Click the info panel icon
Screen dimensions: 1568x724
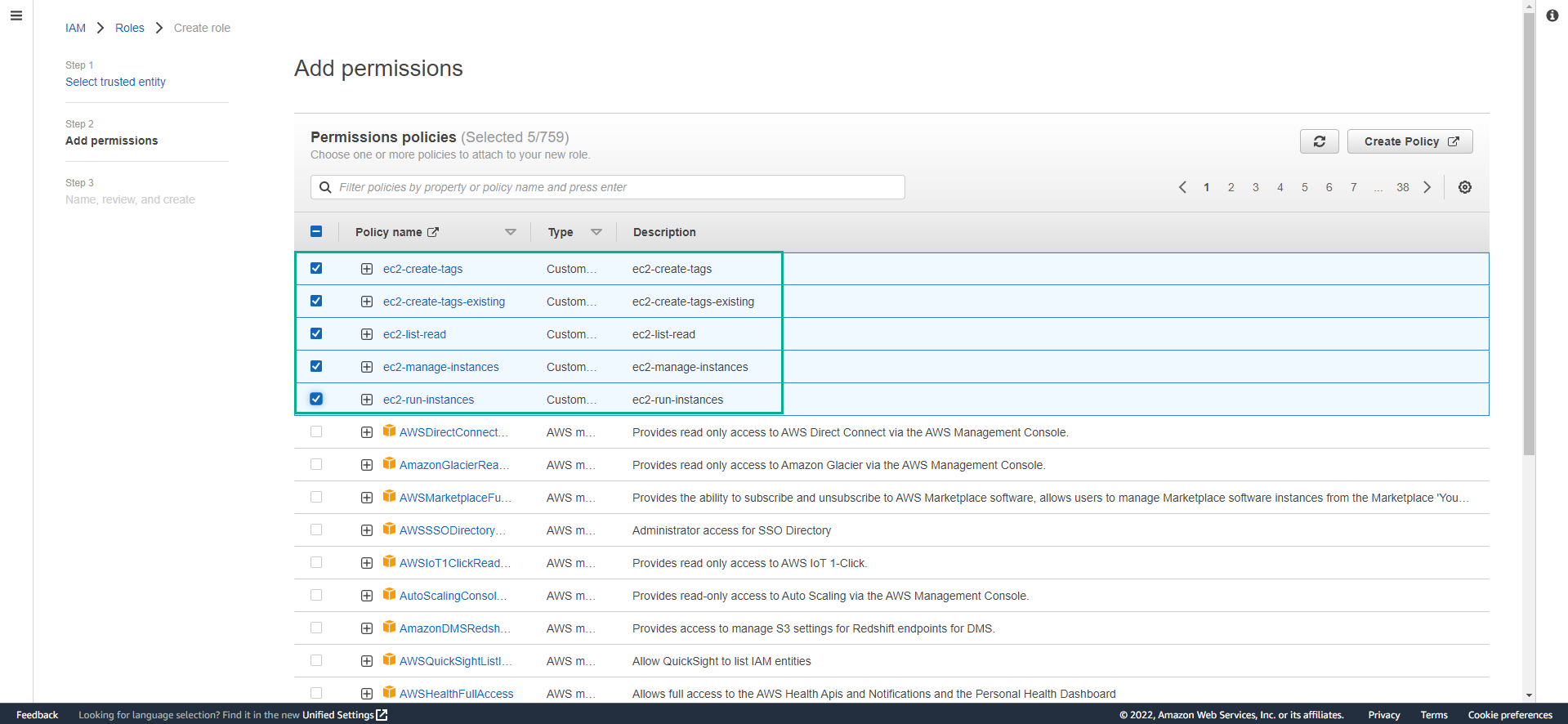1552,16
